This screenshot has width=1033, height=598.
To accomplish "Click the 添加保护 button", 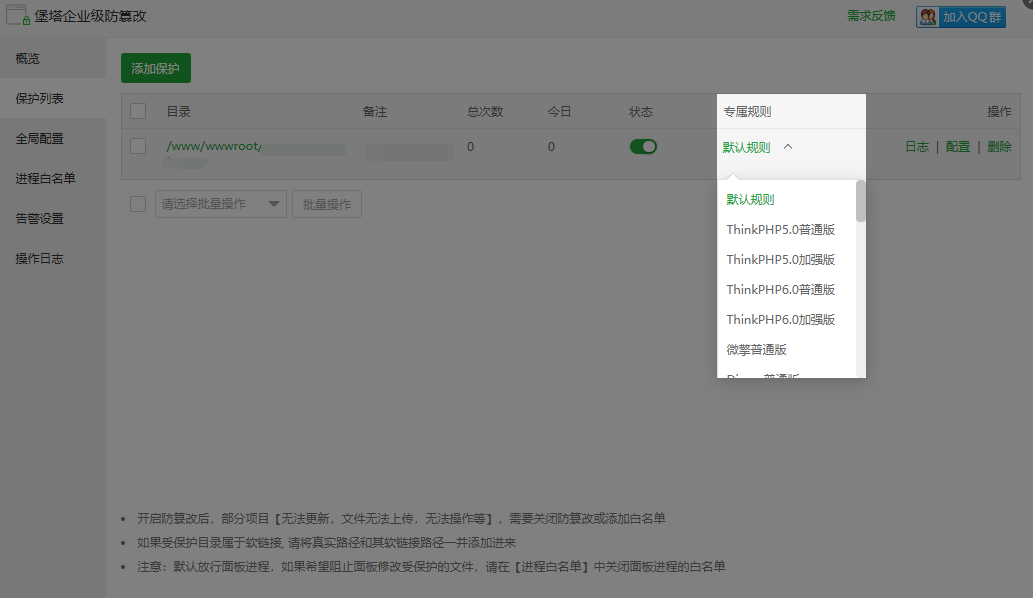I will (155, 68).
